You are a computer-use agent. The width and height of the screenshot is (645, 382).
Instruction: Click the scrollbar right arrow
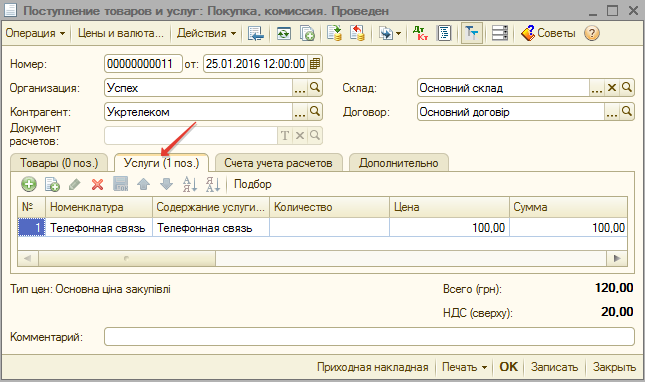pos(617,258)
